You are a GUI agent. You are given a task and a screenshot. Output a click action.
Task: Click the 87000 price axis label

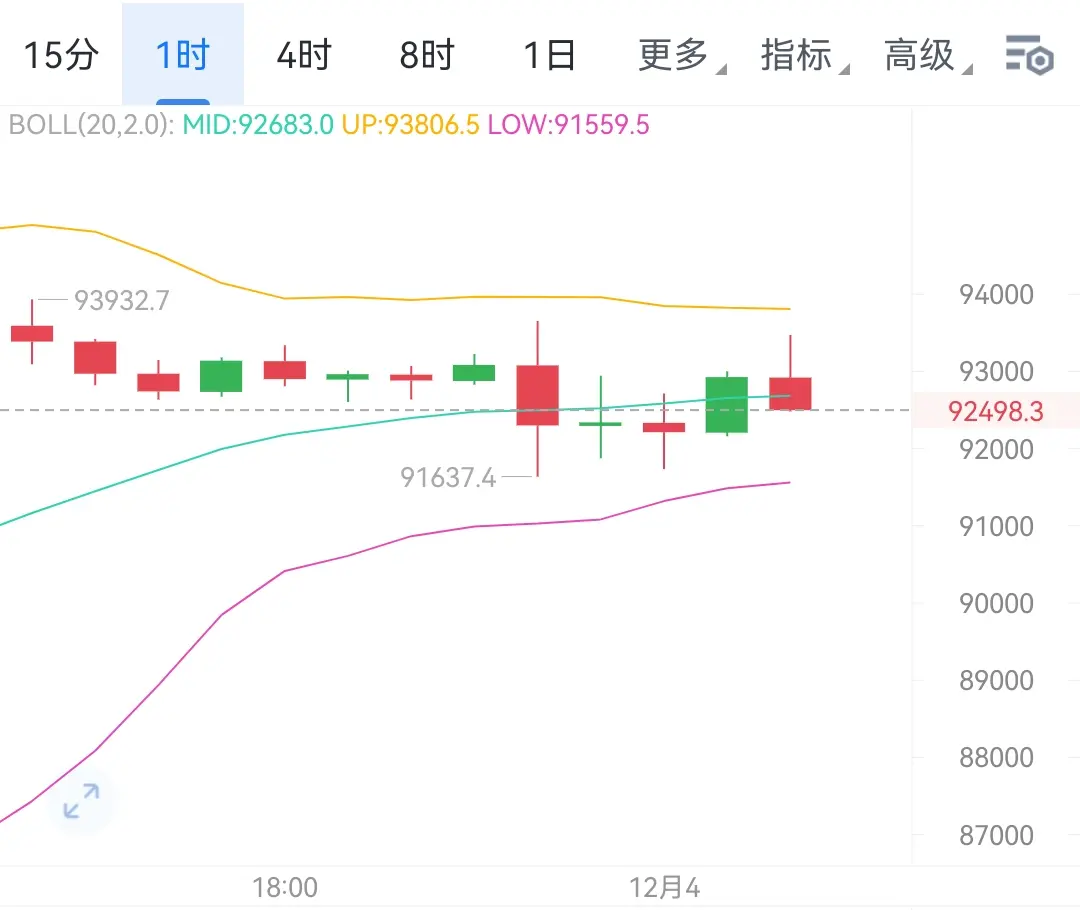point(996,836)
